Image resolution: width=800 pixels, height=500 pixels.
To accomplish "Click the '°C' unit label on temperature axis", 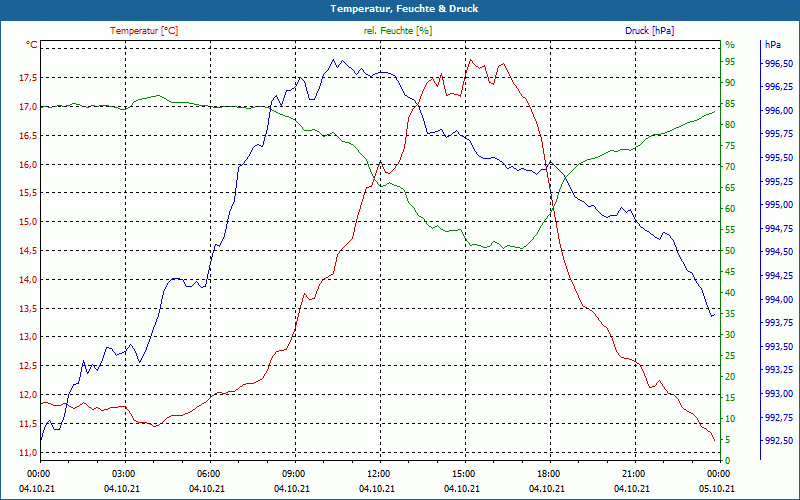I will point(32,45).
